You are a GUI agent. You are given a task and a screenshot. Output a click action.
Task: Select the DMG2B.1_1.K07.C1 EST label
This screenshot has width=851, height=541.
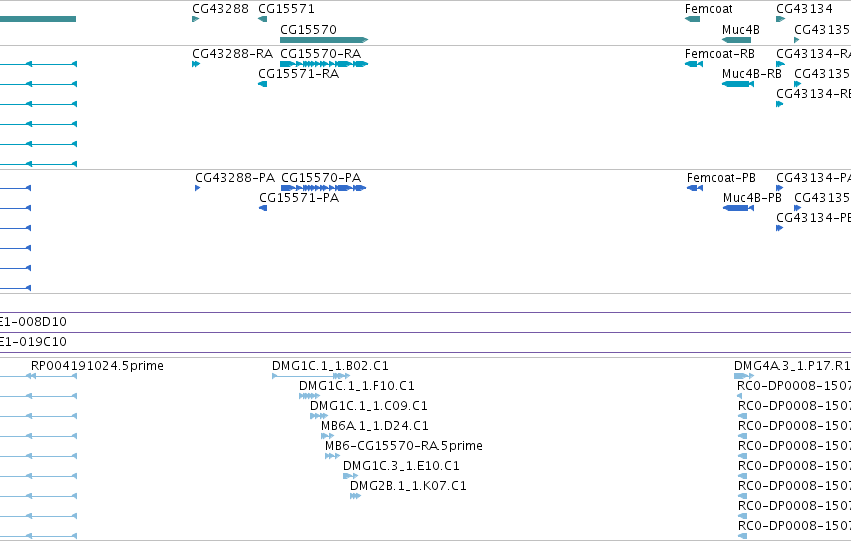point(408,486)
